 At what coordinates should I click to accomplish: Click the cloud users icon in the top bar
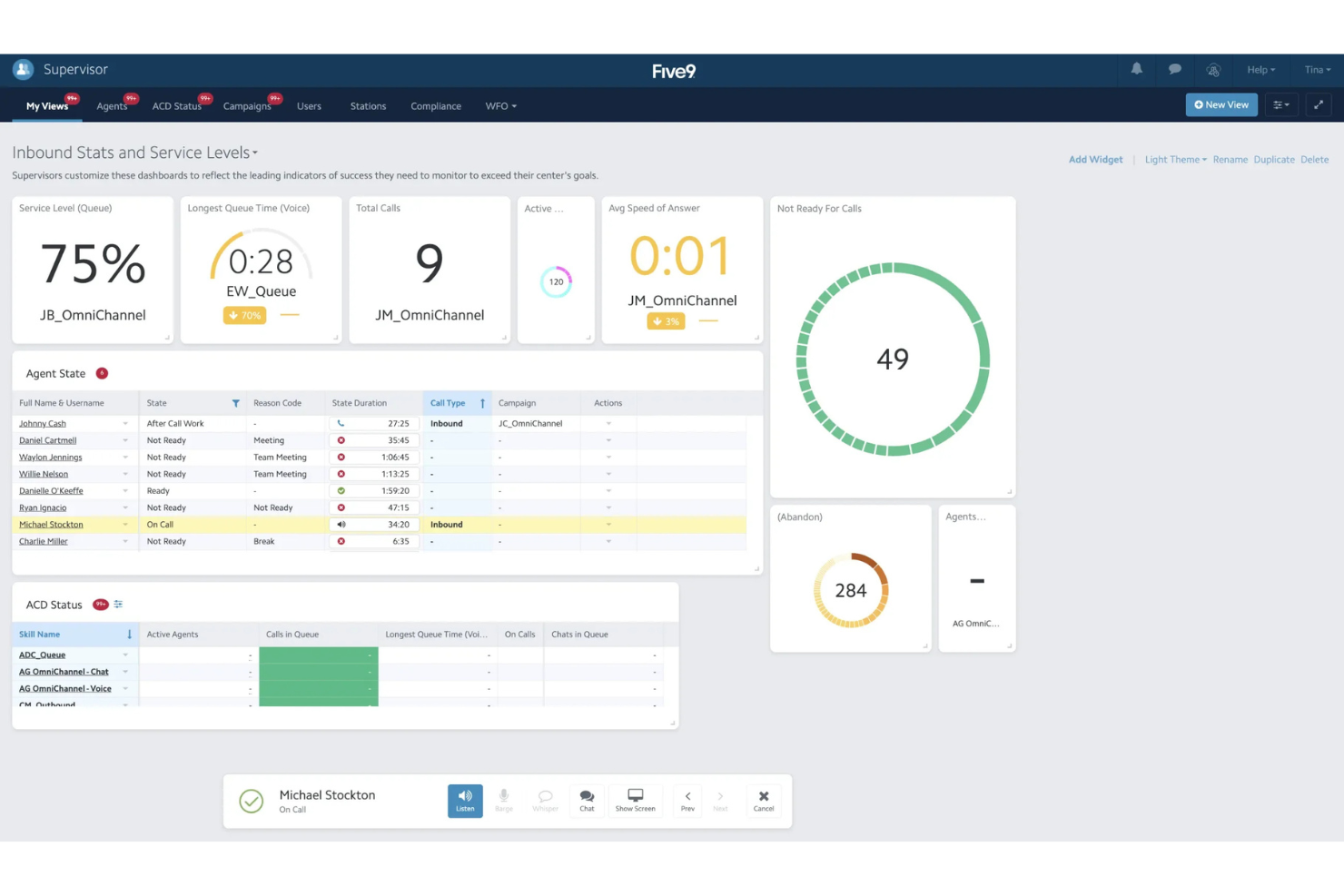coord(1213,70)
